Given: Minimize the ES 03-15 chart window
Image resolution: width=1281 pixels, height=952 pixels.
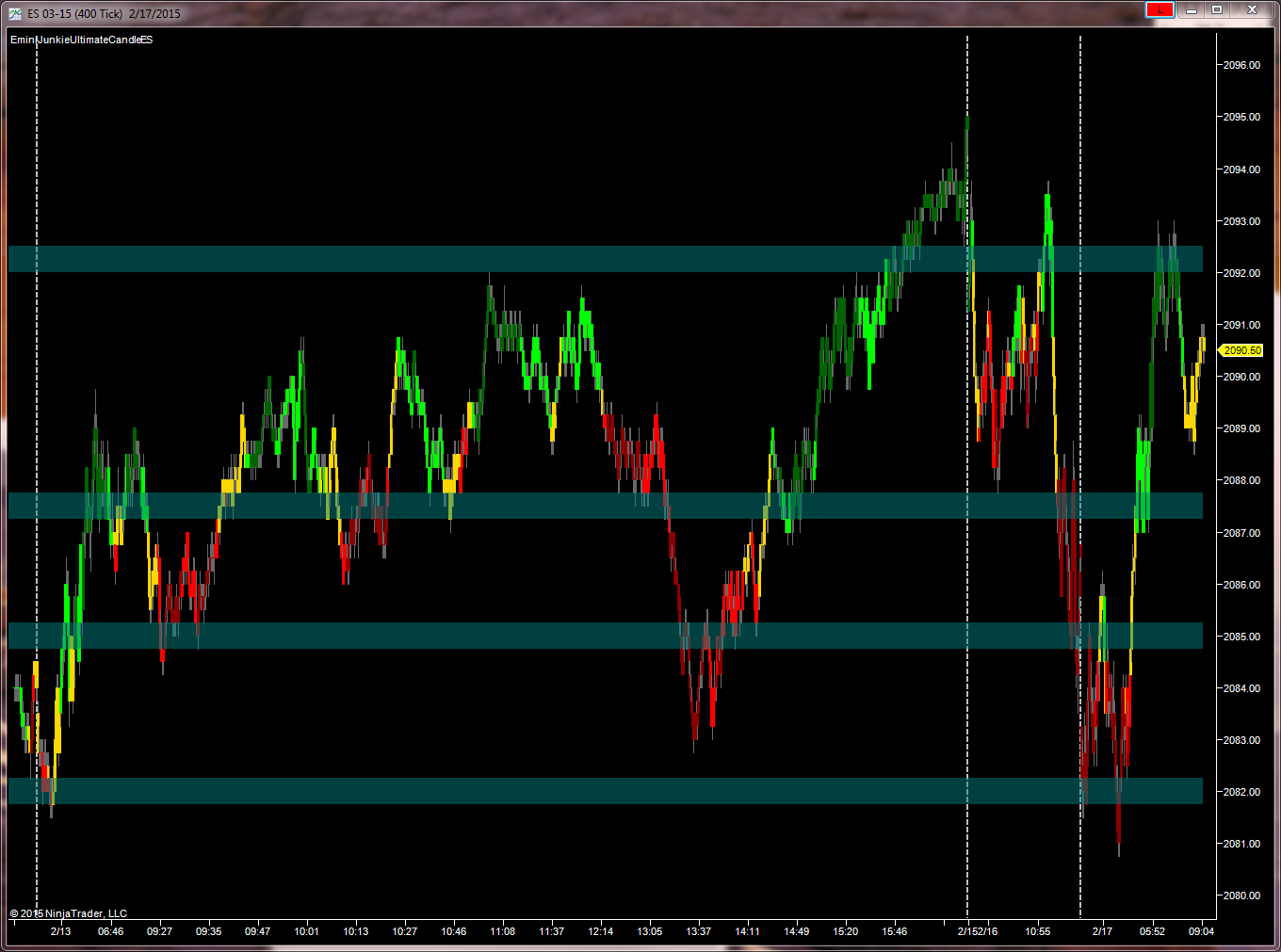Looking at the screenshot, I should click(1192, 9).
